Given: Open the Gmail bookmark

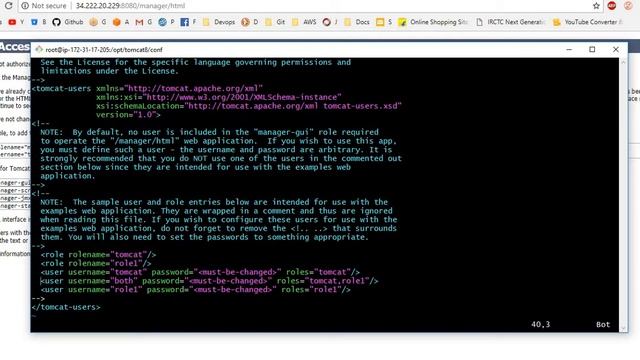Looking at the screenshot, I should 144,22.
